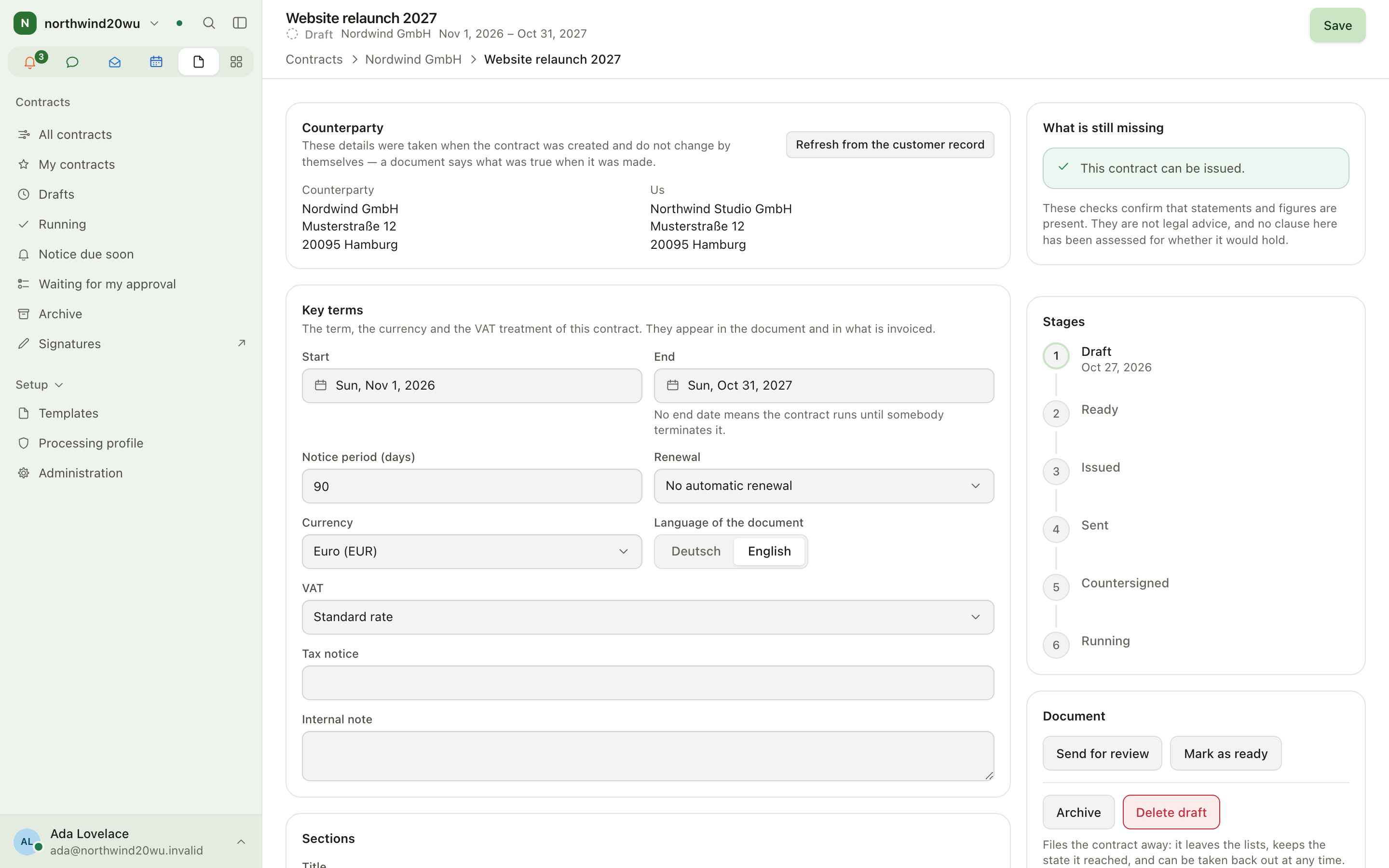This screenshot has width=1389, height=868.
Task: Click the Nordwind GmbH breadcrumb link
Action: pos(413,59)
